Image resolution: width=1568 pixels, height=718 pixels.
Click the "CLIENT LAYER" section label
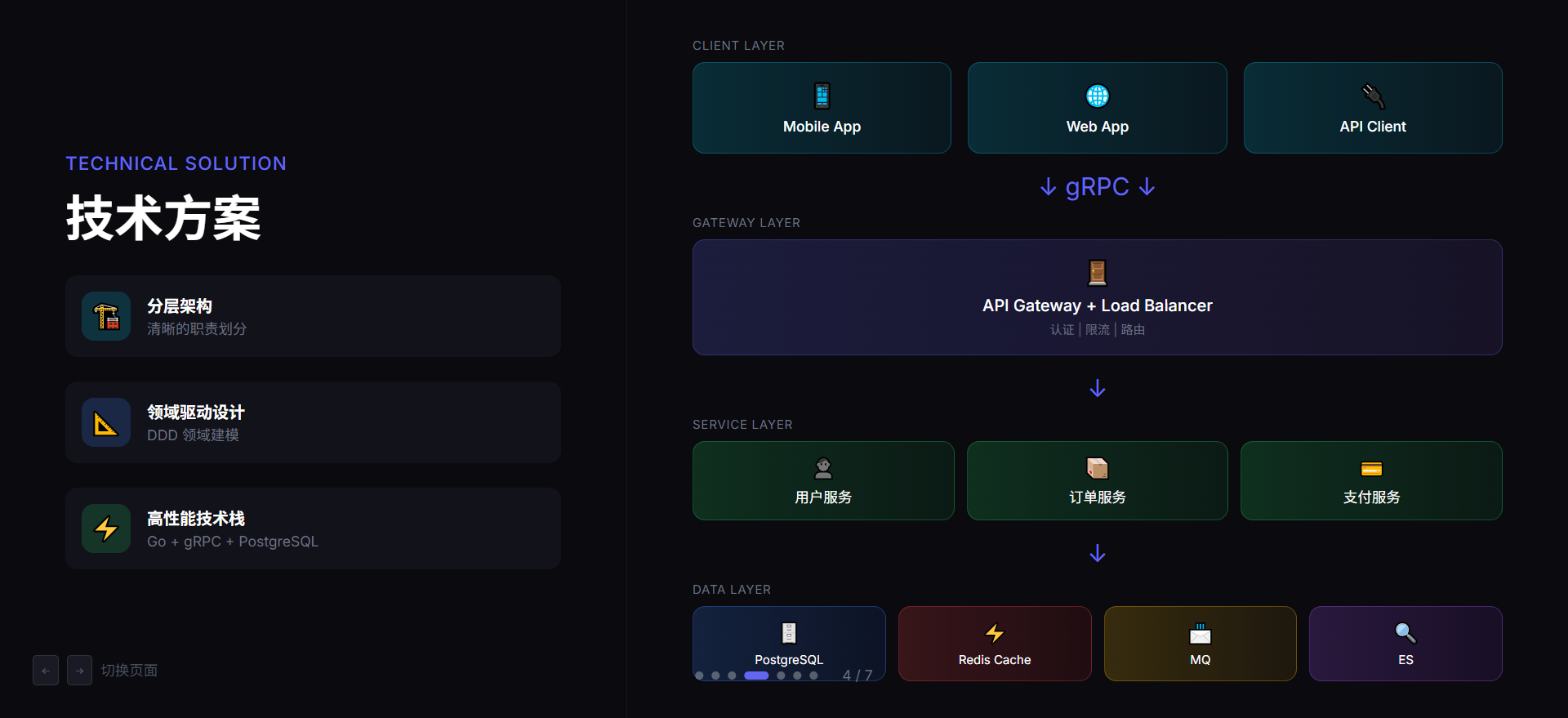[738, 46]
